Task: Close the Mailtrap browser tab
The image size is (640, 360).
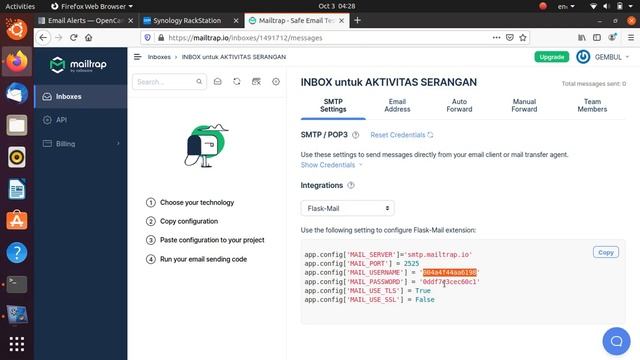Action: click(x=342, y=20)
